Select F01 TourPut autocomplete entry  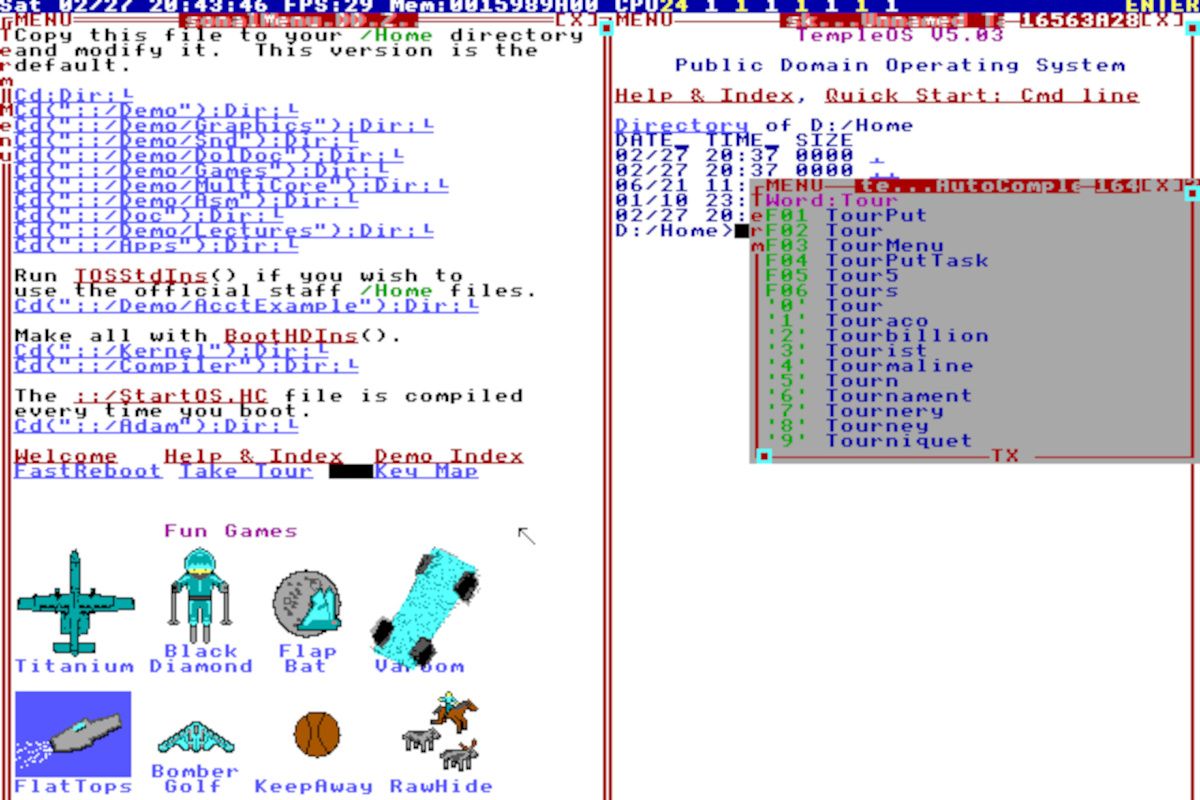coord(846,216)
